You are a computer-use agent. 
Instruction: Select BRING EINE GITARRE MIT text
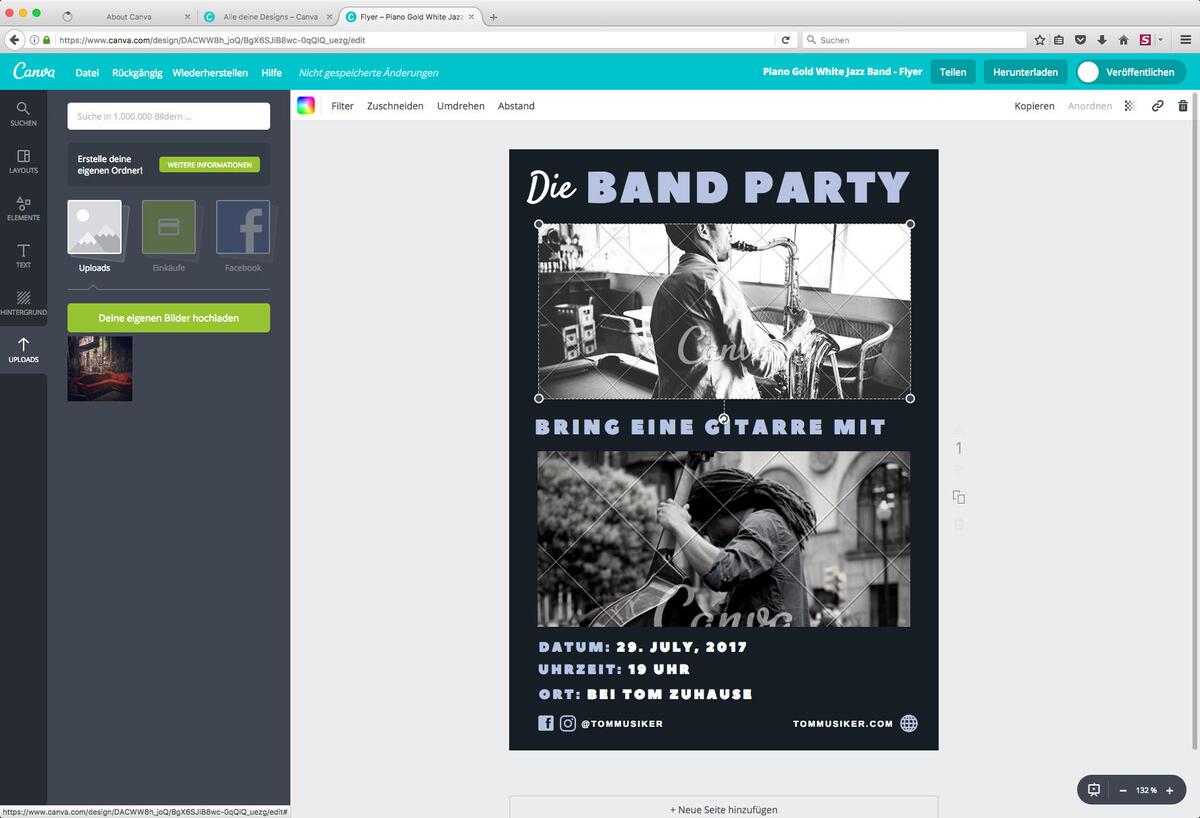click(x=711, y=428)
